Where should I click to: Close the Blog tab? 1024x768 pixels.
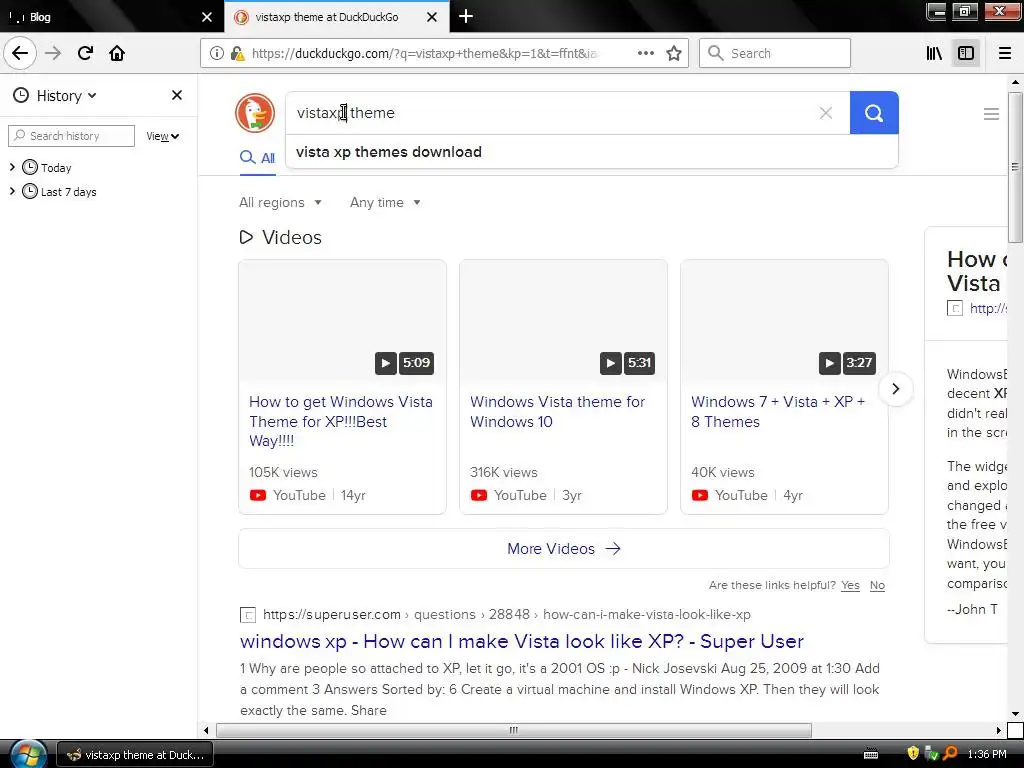pyautogui.click(x=206, y=17)
